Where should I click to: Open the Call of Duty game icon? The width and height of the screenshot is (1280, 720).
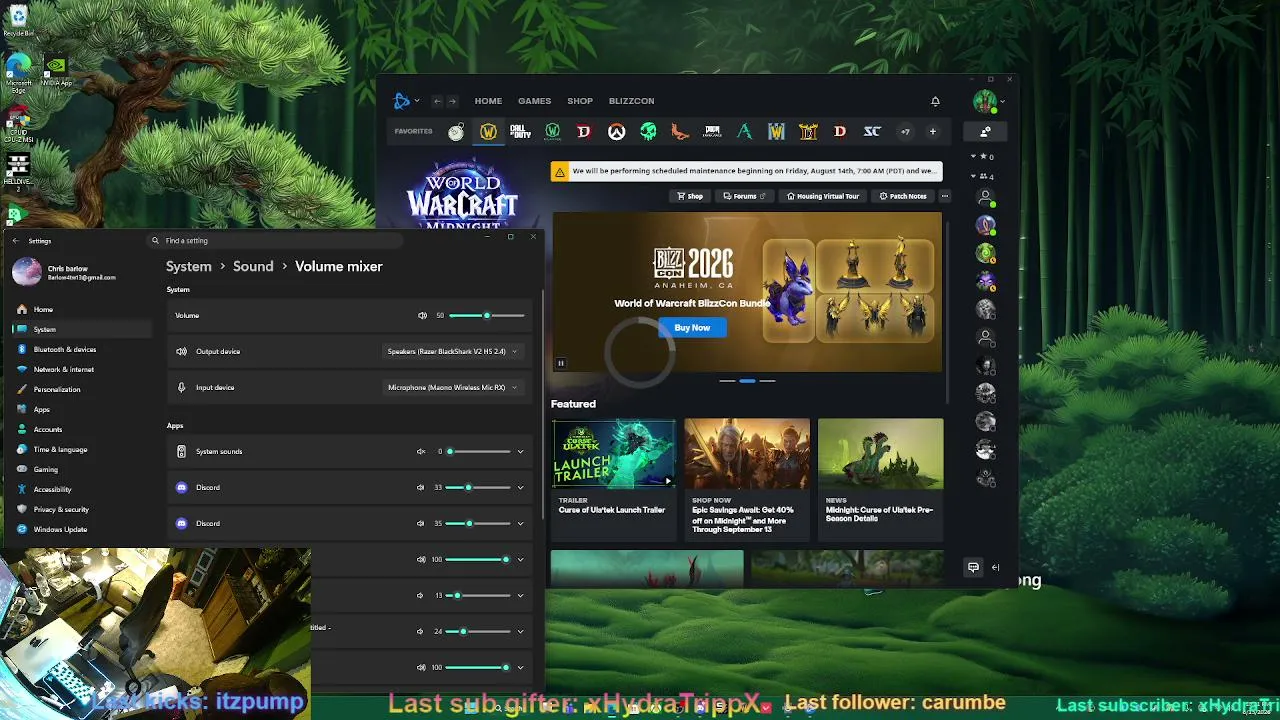(x=520, y=132)
